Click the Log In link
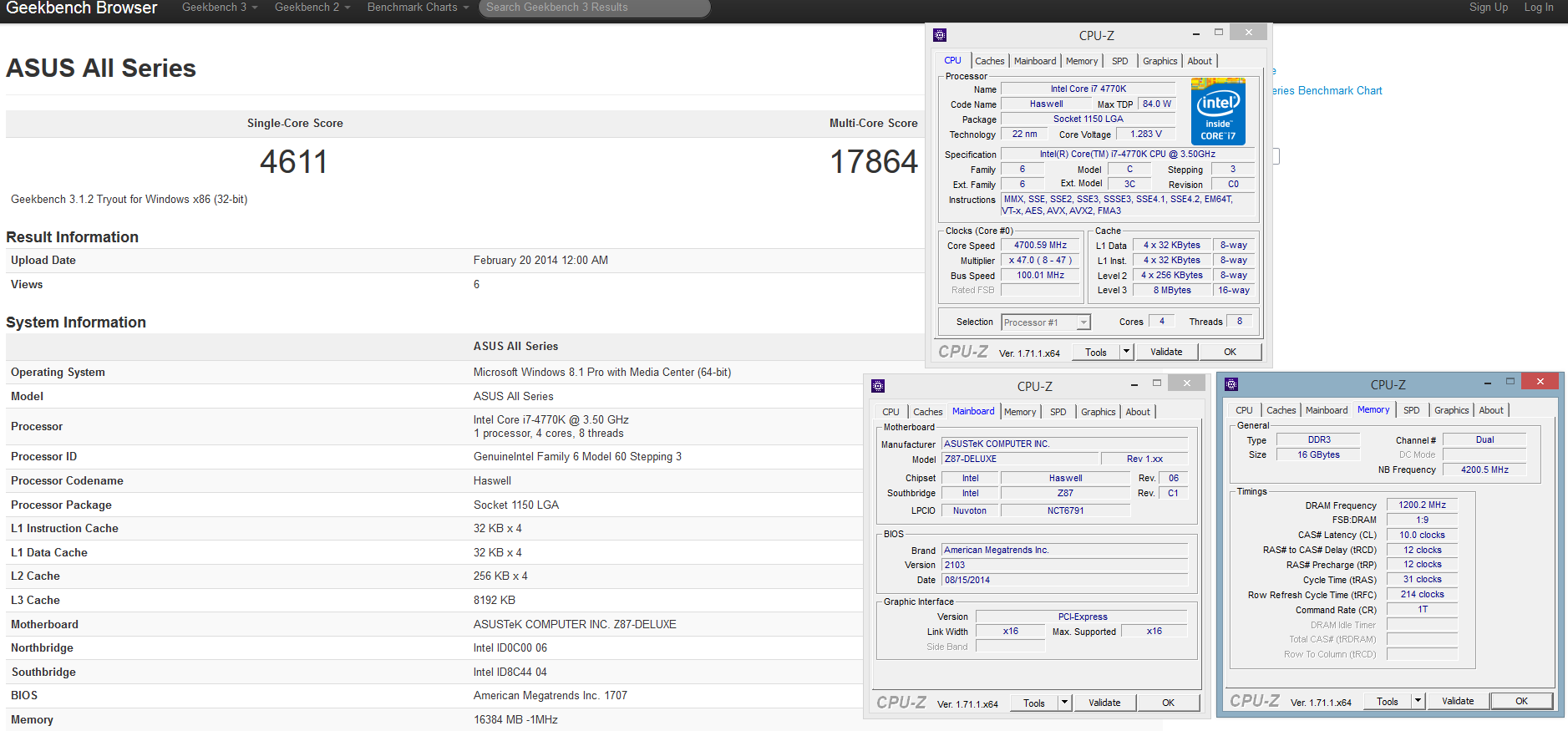 pyautogui.click(x=1539, y=8)
